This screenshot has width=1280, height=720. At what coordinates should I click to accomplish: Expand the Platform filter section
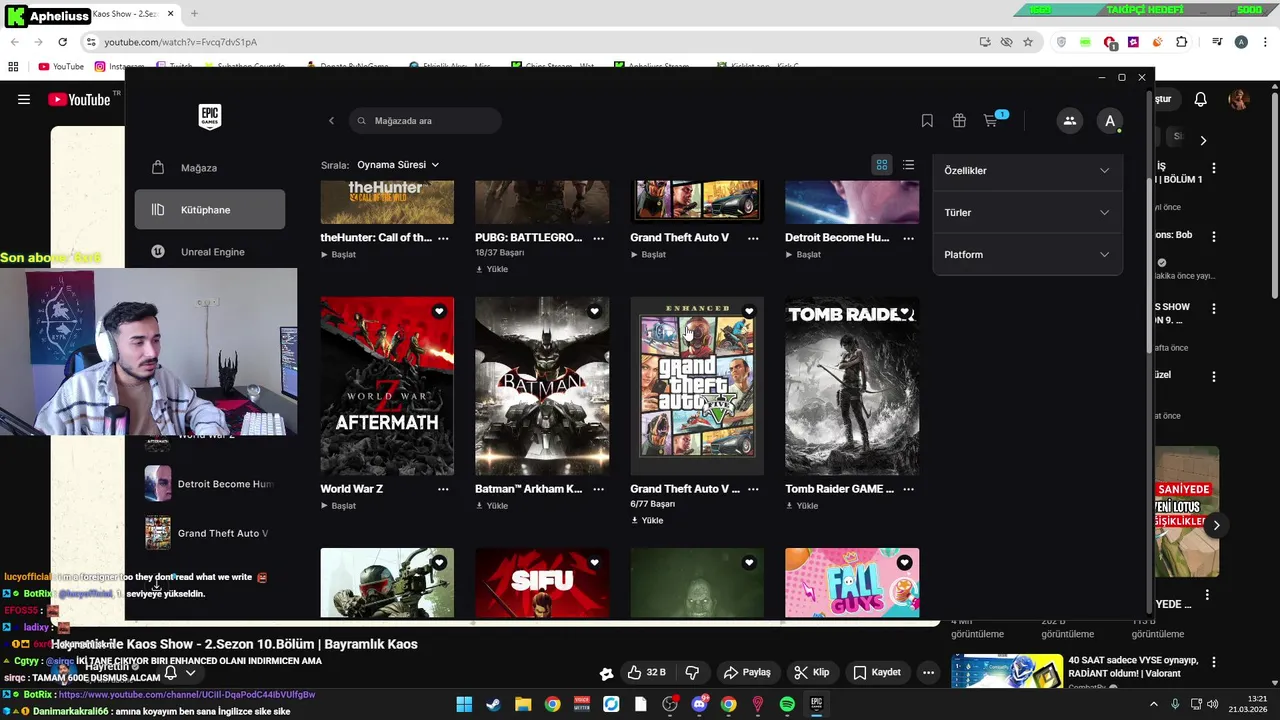click(x=1027, y=255)
